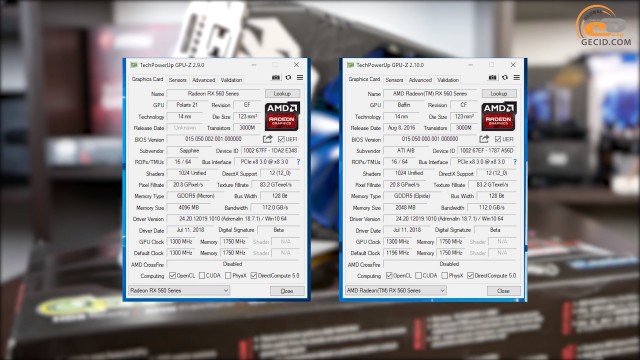The image size is (640, 360).
Task: Click Memory Size value 2048 MB
Action: [405, 208]
